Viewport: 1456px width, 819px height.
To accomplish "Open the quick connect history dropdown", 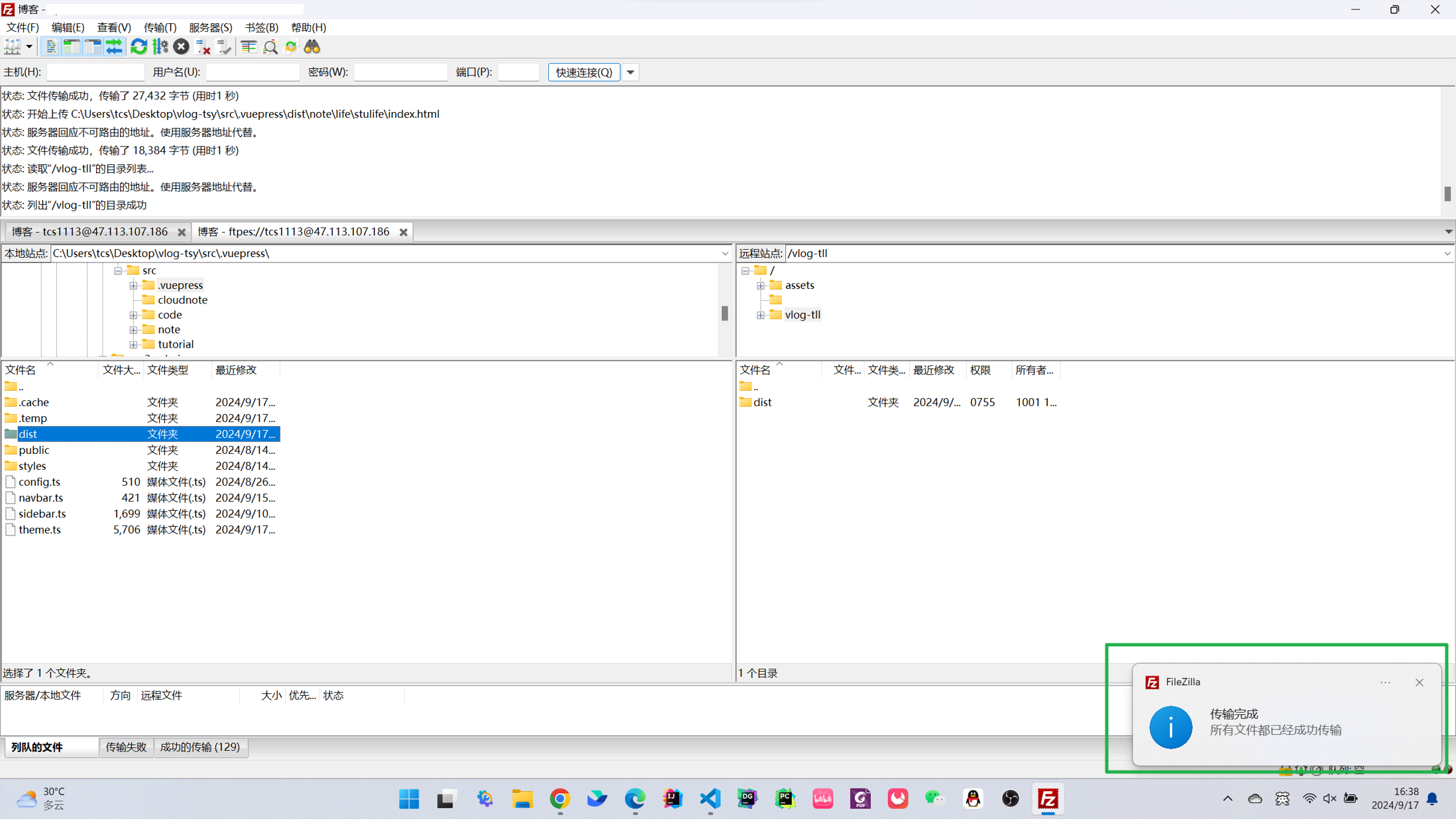I will coord(630,72).
